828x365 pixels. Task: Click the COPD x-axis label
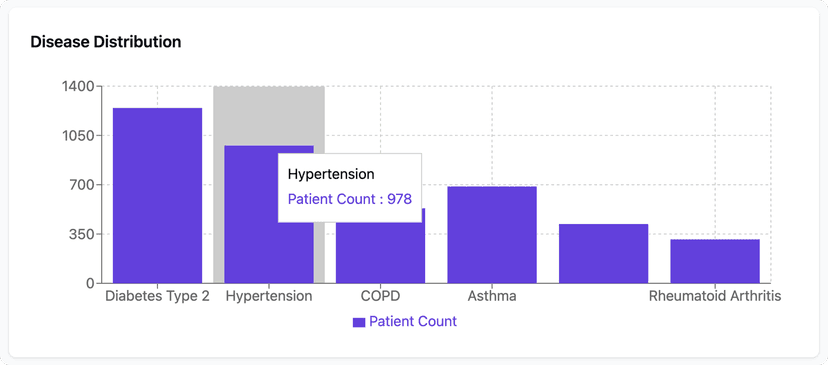pyautogui.click(x=380, y=296)
